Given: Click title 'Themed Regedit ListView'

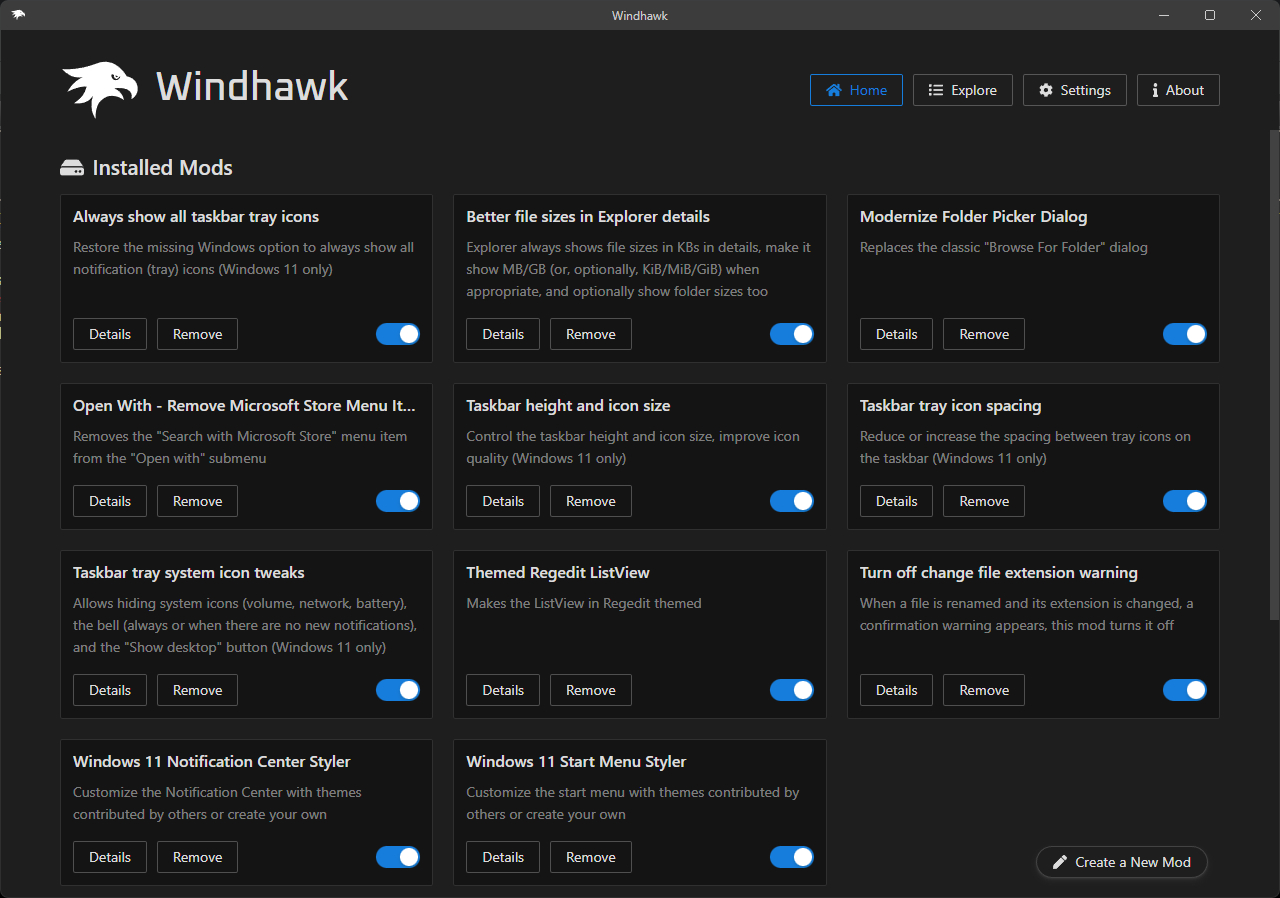Looking at the screenshot, I should tap(558, 573).
